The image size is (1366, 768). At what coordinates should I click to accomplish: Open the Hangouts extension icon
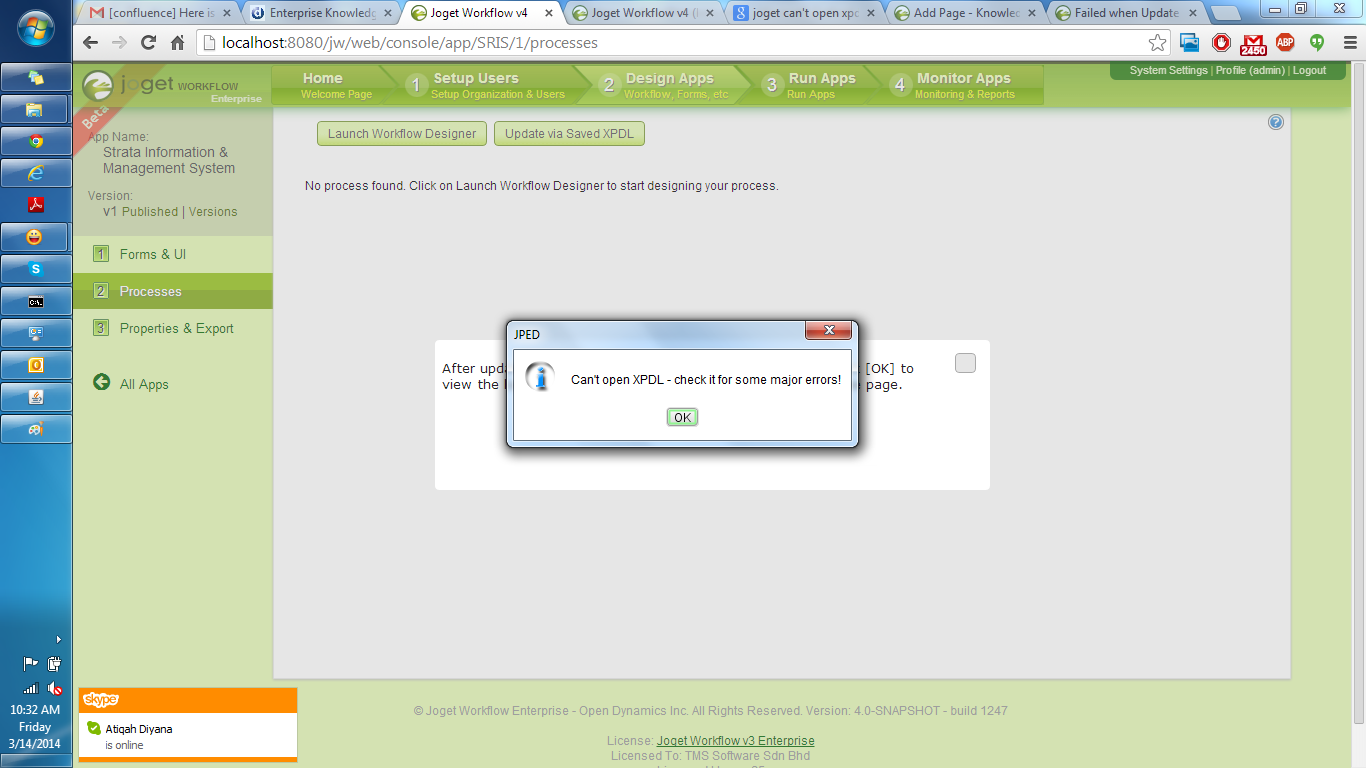tap(1316, 43)
